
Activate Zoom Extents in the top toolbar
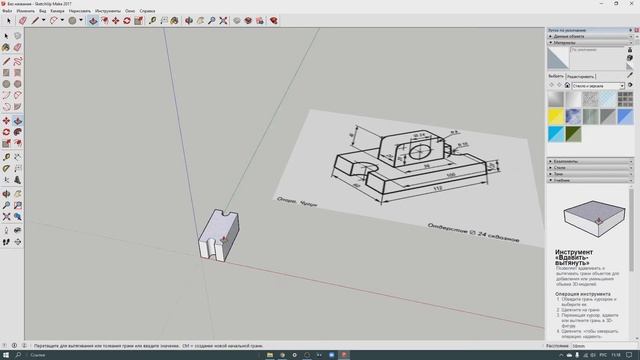[223, 20]
